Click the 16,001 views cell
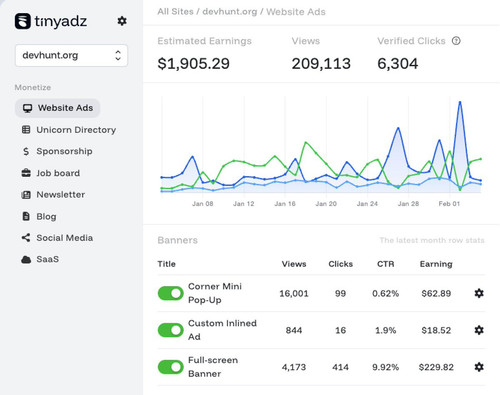 [294, 294]
